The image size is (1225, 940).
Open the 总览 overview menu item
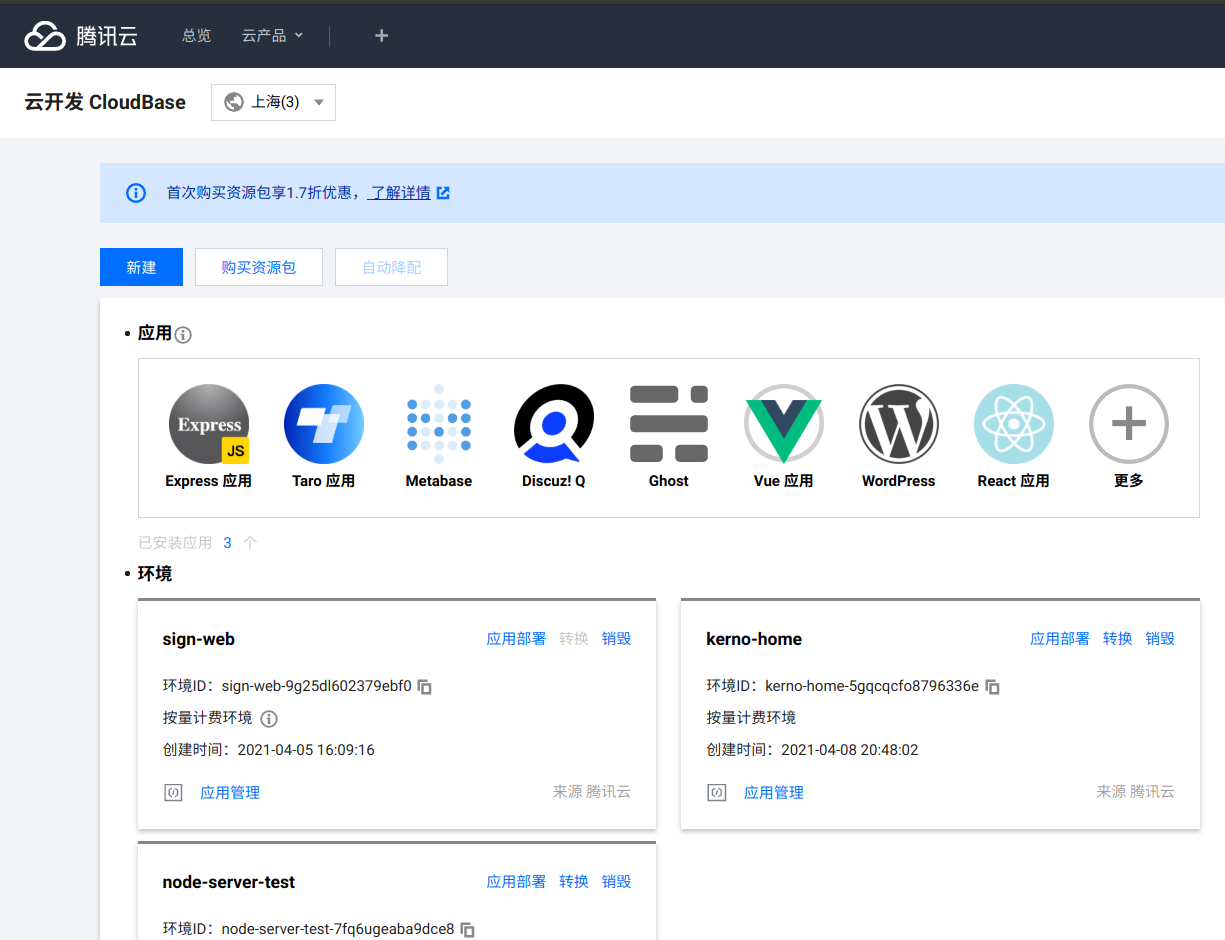pos(197,35)
